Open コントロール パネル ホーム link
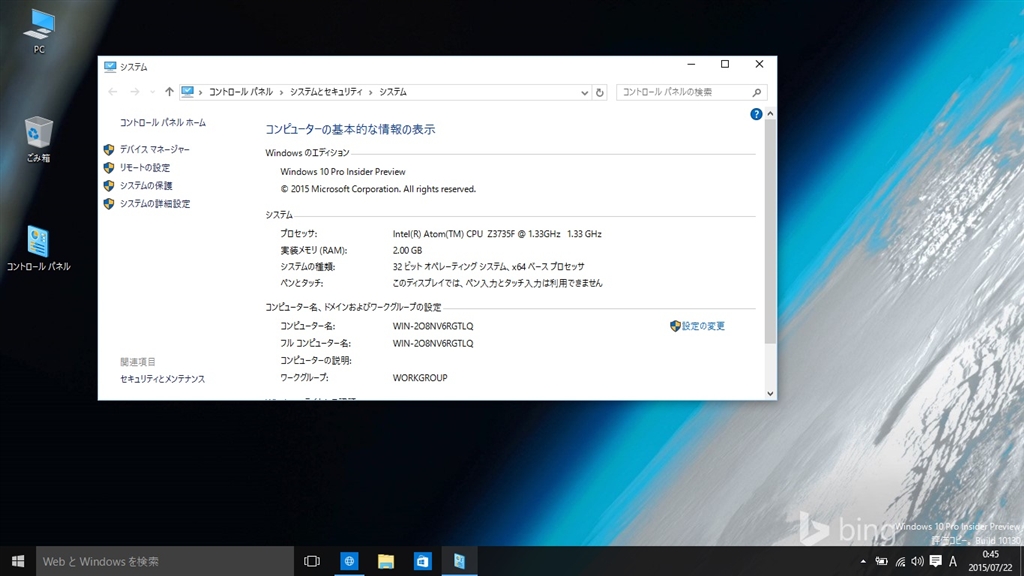1024x576 pixels. coord(163,122)
